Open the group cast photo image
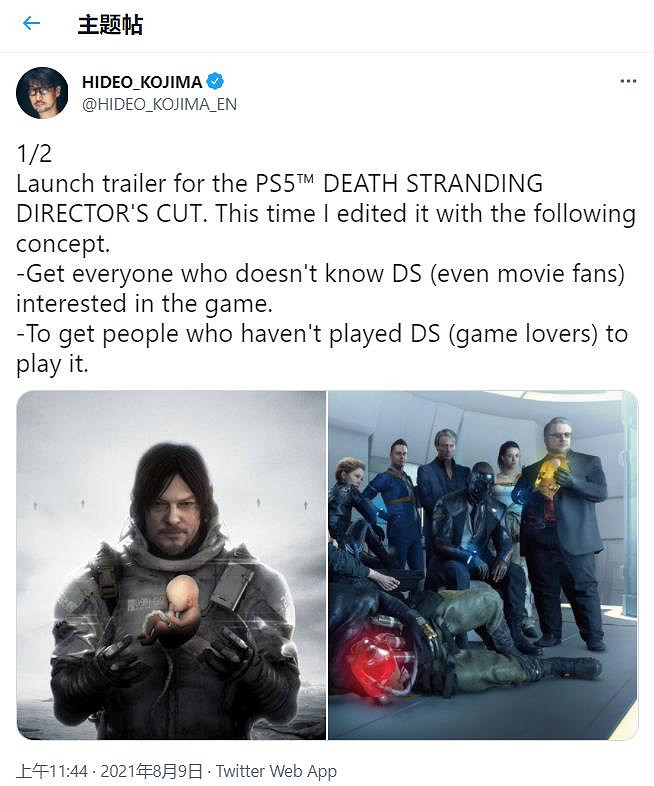 pos(483,565)
